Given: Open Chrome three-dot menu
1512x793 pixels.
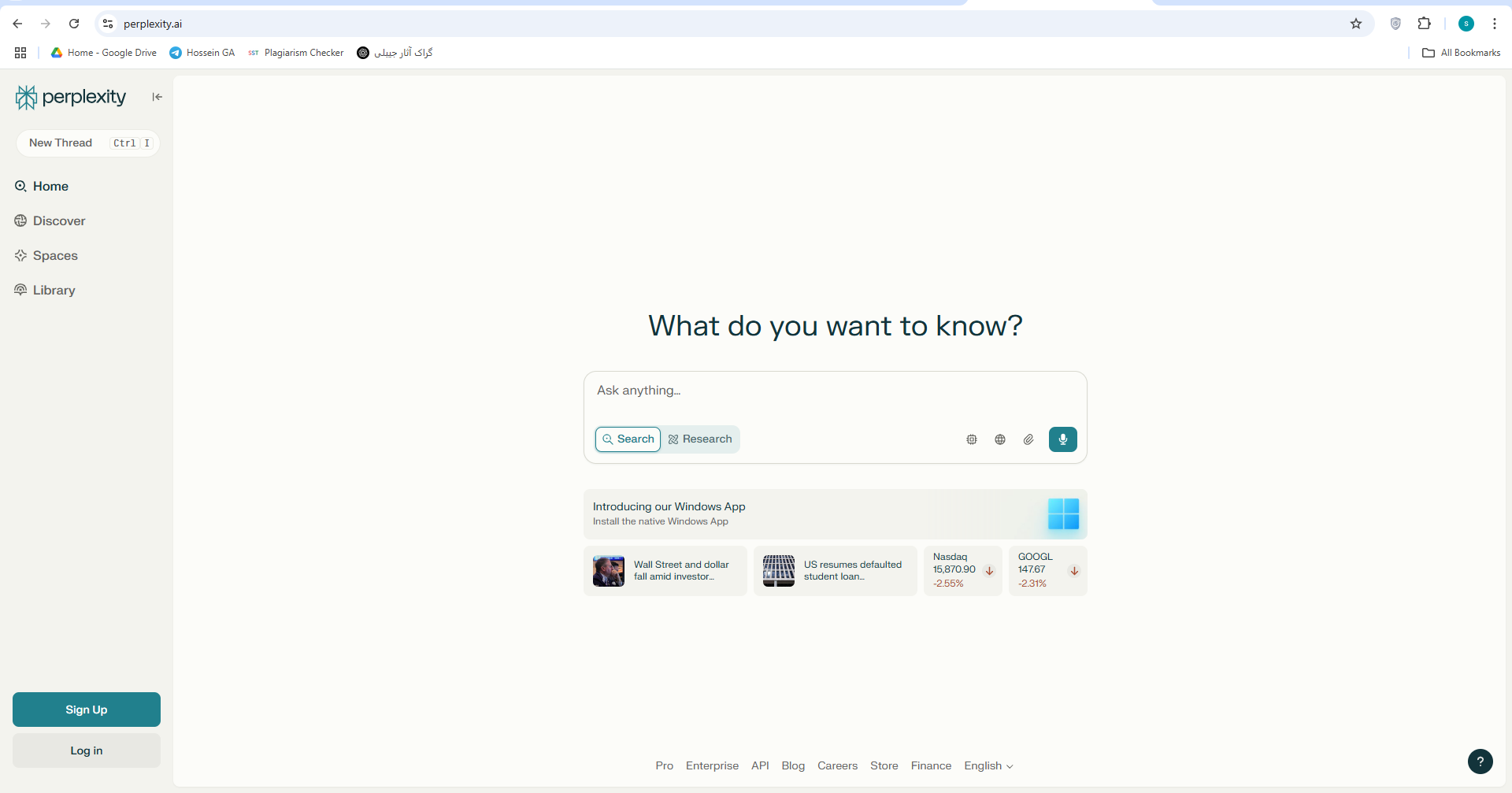Looking at the screenshot, I should point(1495,24).
